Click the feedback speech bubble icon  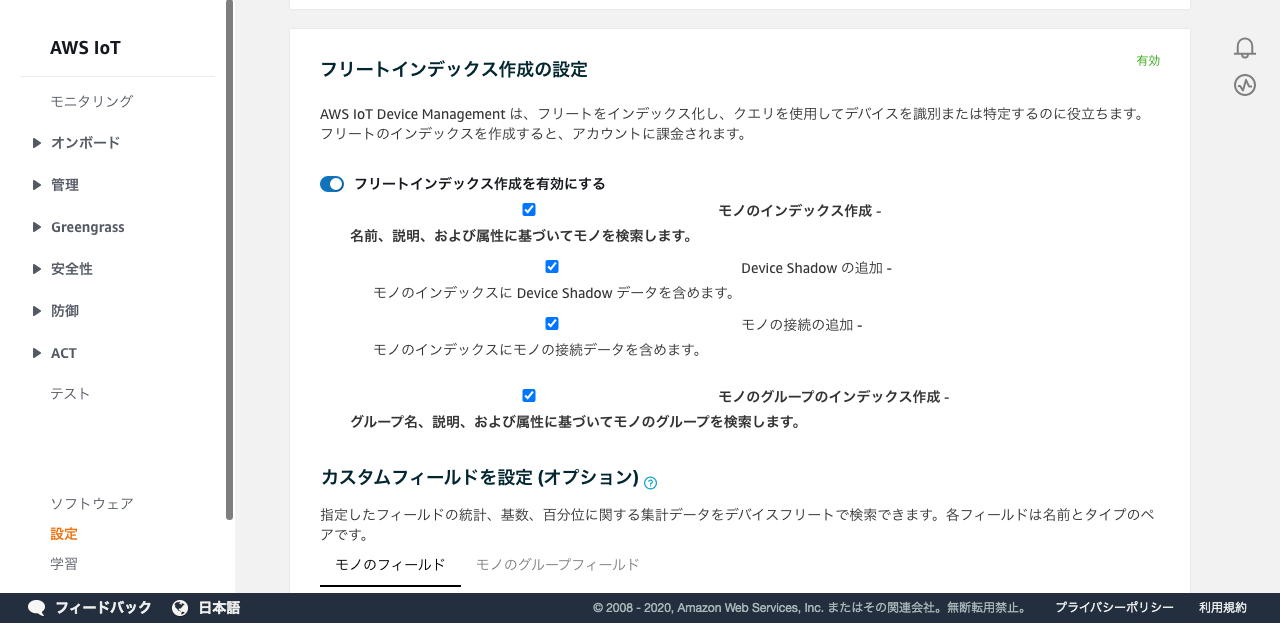click(37, 608)
